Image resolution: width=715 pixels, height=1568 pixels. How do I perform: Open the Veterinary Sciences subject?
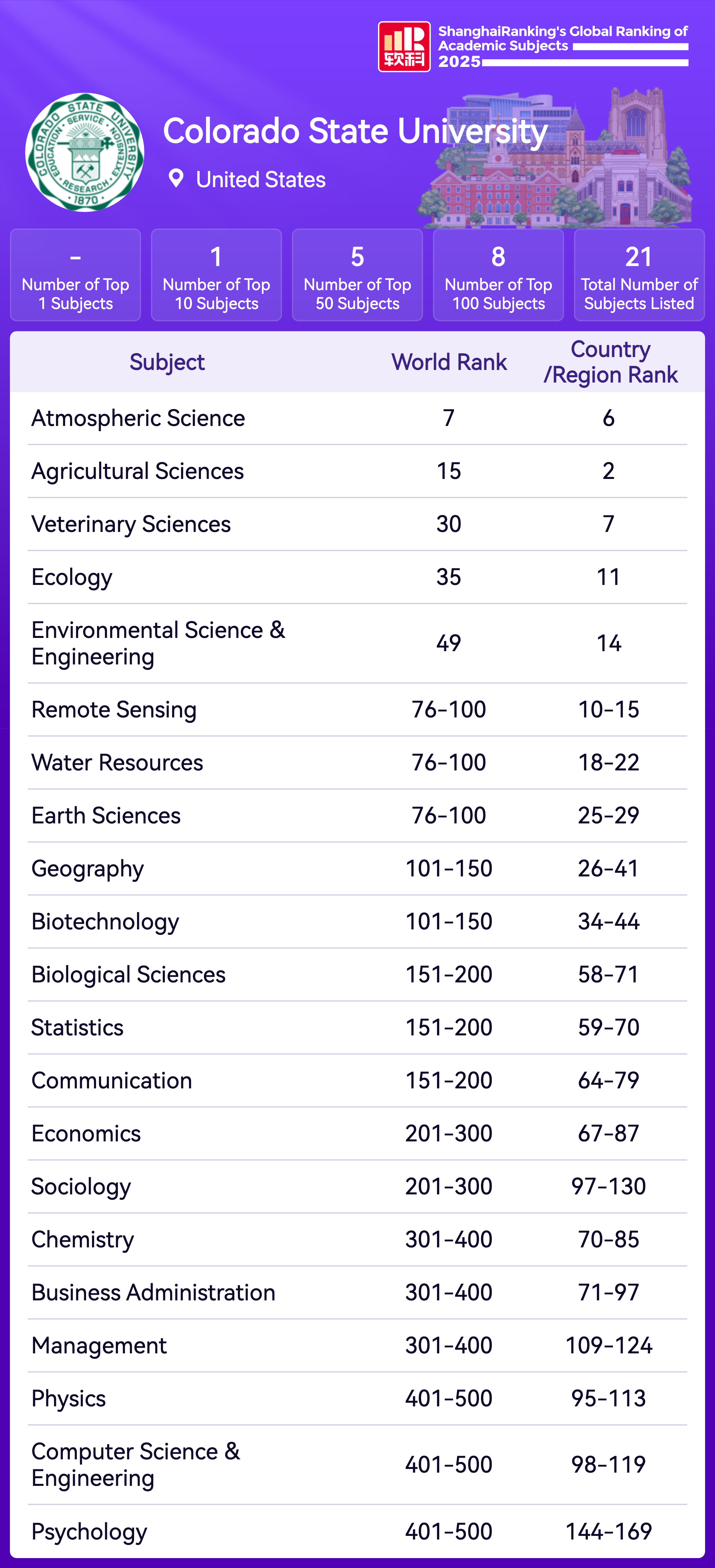(131, 524)
